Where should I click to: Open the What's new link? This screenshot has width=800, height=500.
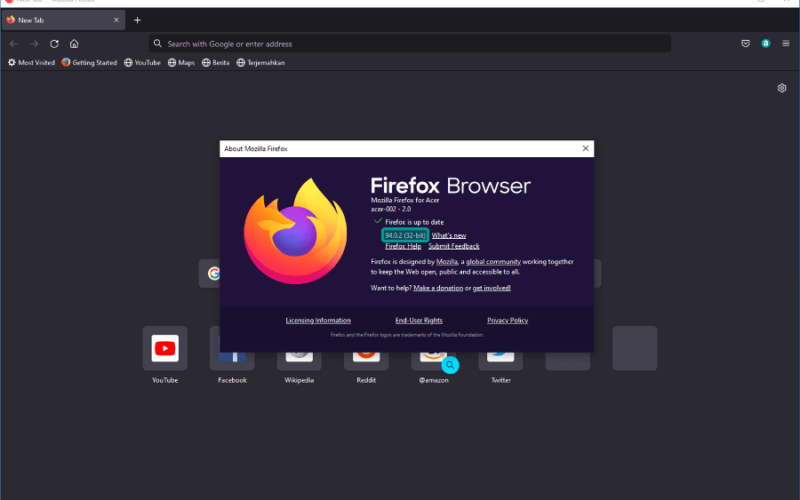448,235
